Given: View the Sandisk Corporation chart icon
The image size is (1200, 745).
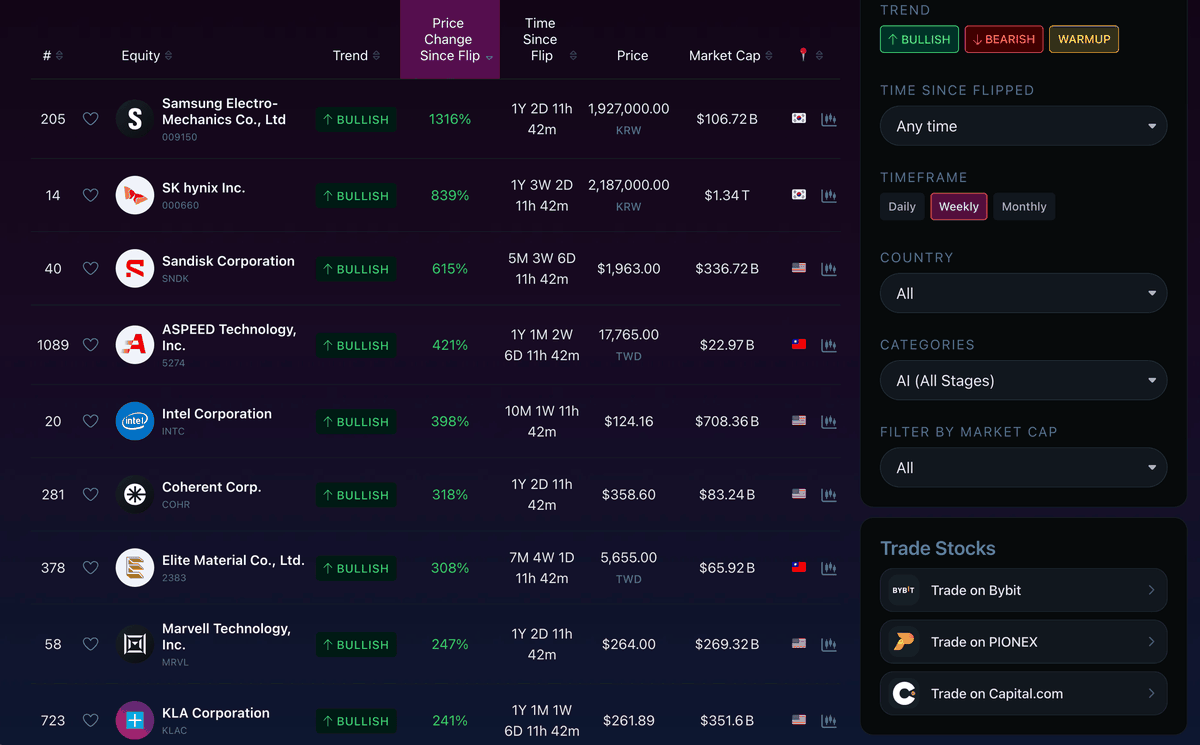Looking at the screenshot, I should click(x=828, y=268).
